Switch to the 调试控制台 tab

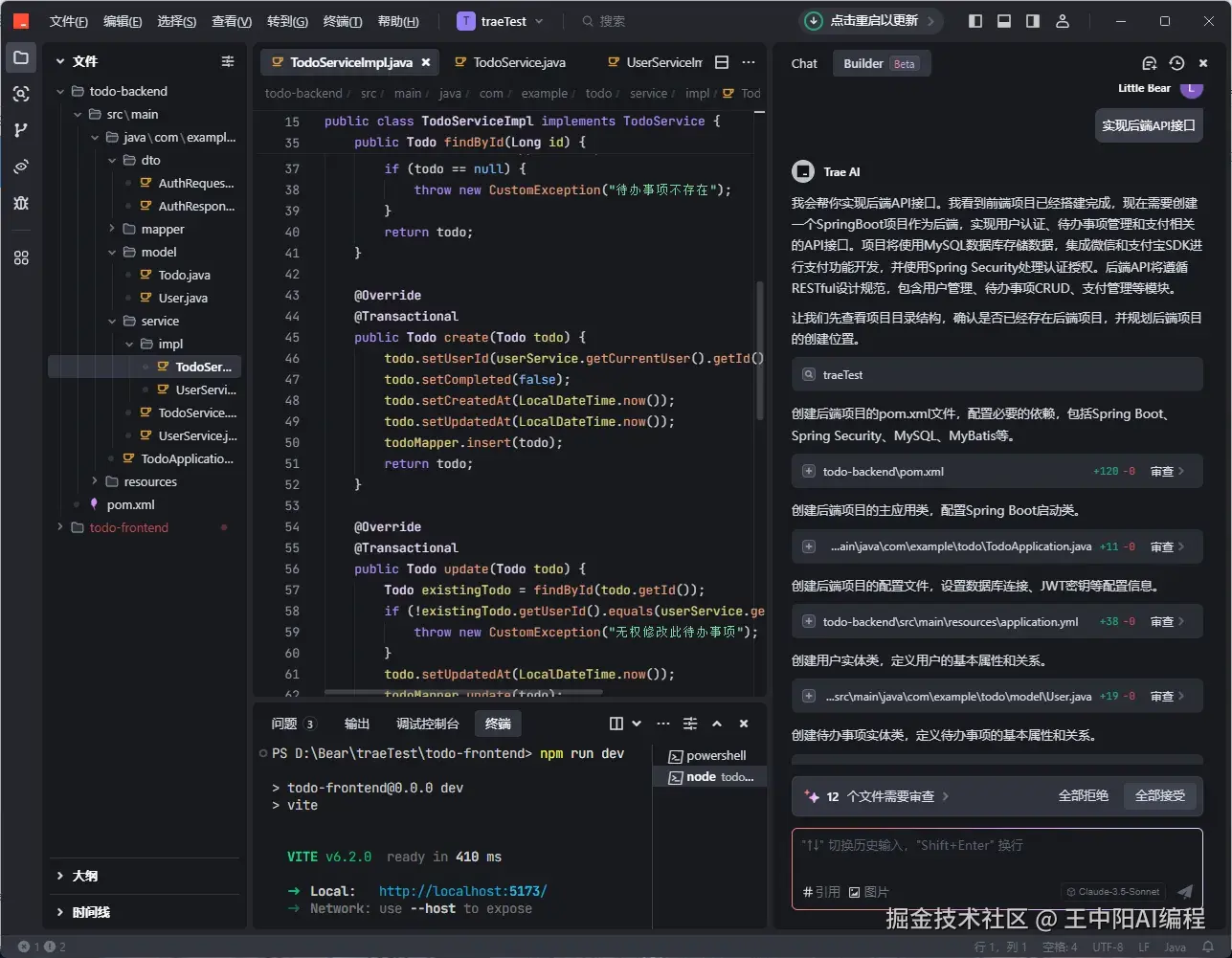pos(427,724)
